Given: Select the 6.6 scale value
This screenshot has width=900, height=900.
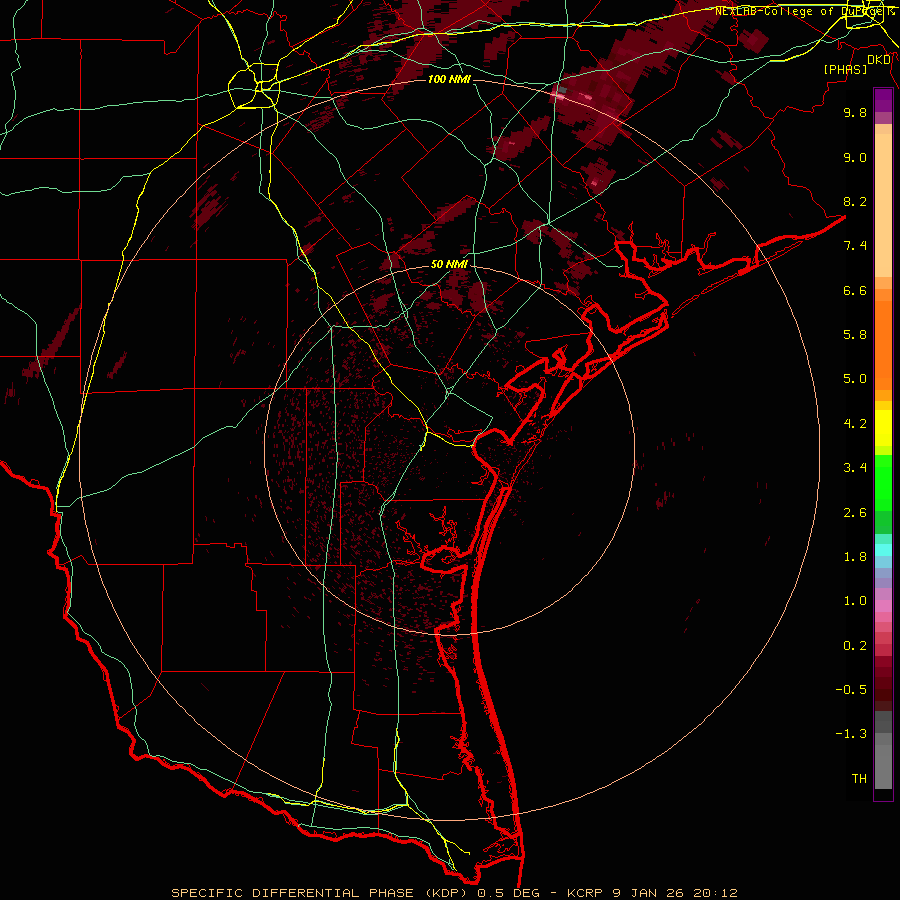Looking at the screenshot, I should tap(855, 290).
